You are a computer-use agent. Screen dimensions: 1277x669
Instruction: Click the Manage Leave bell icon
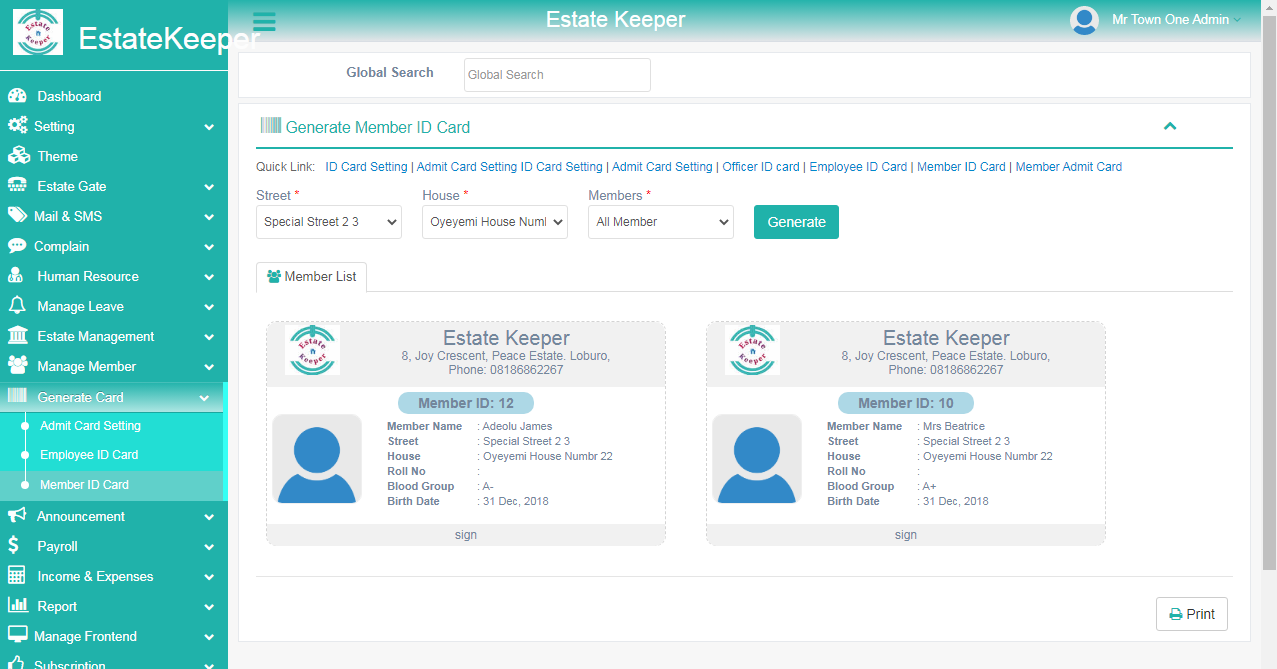point(17,306)
